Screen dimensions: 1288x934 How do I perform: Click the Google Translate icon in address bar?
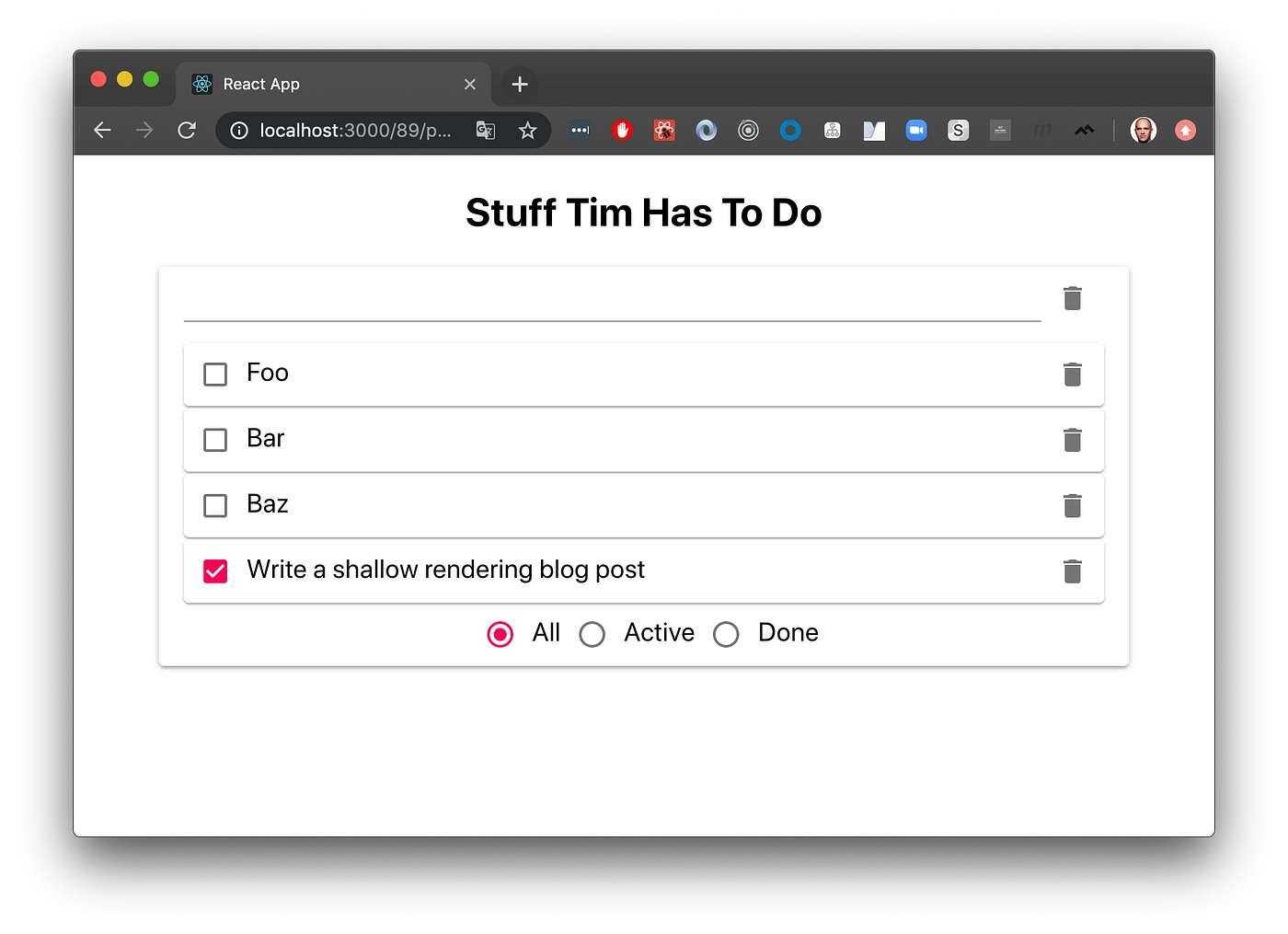pos(485,130)
